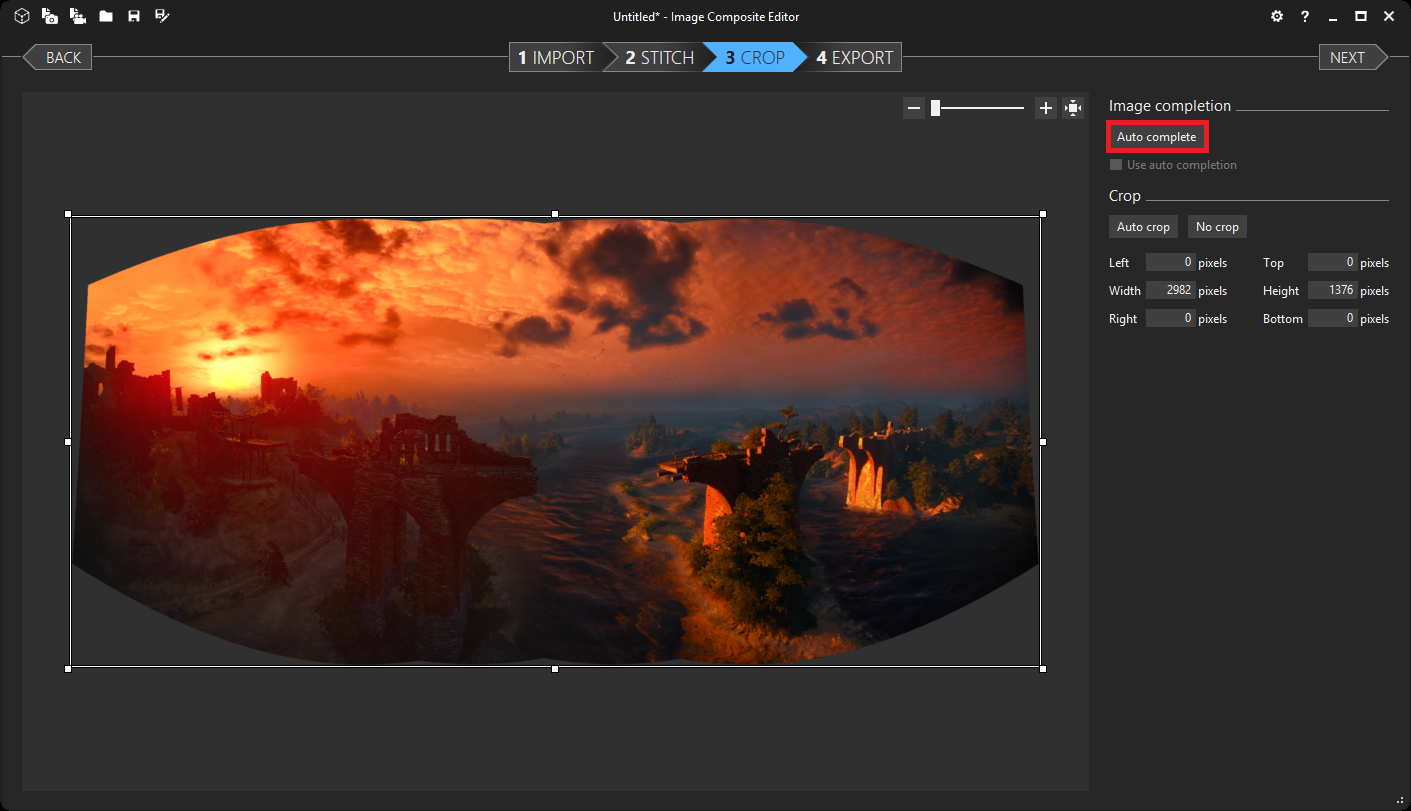Click the crop box bottom-right corner handle

(1043, 668)
